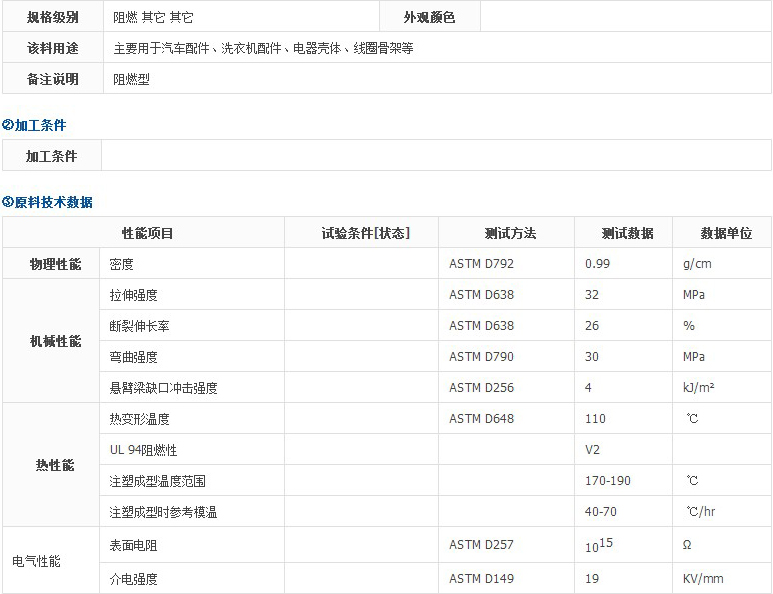Click the 该料用途 row label
This screenshot has width=773, height=594.
coord(53,48)
